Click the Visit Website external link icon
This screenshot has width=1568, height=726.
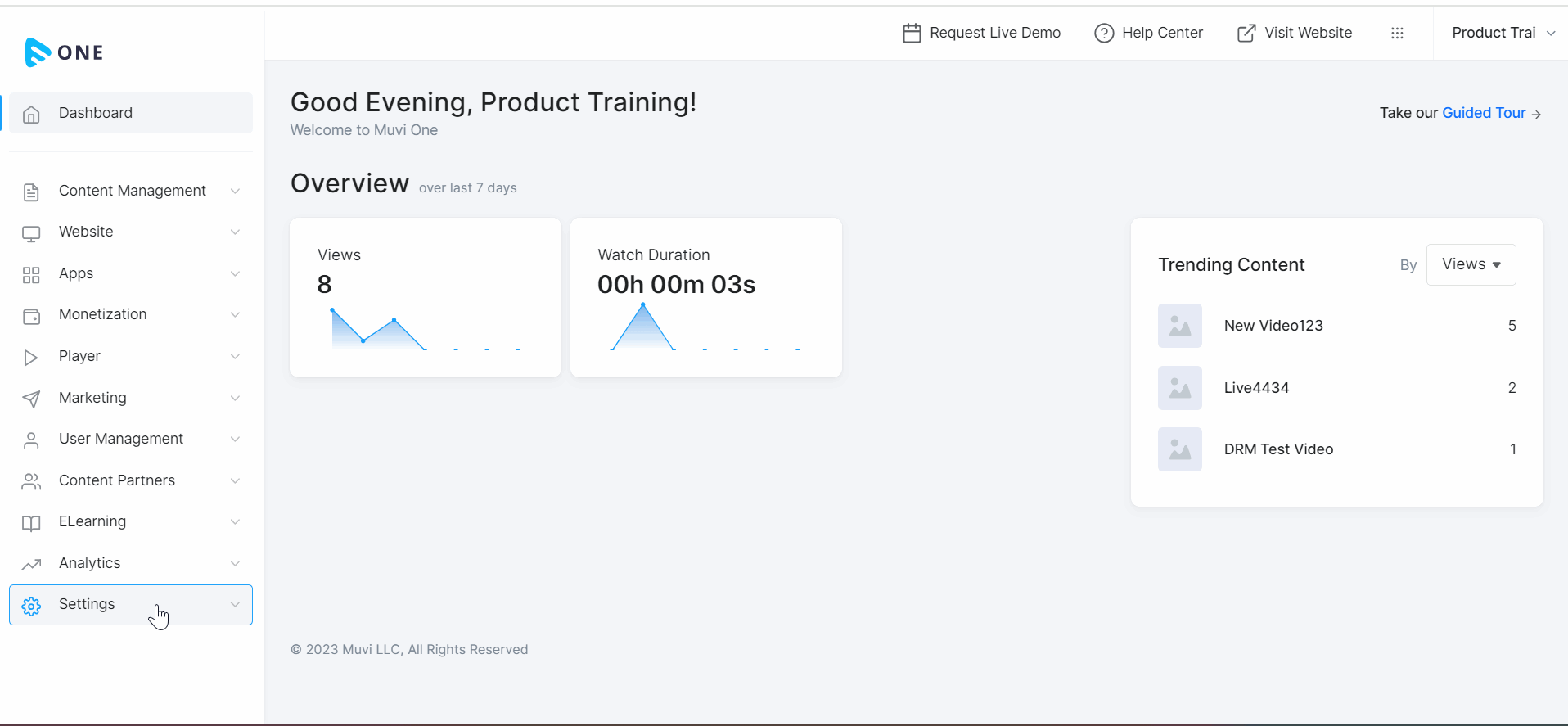click(x=1246, y=33)
